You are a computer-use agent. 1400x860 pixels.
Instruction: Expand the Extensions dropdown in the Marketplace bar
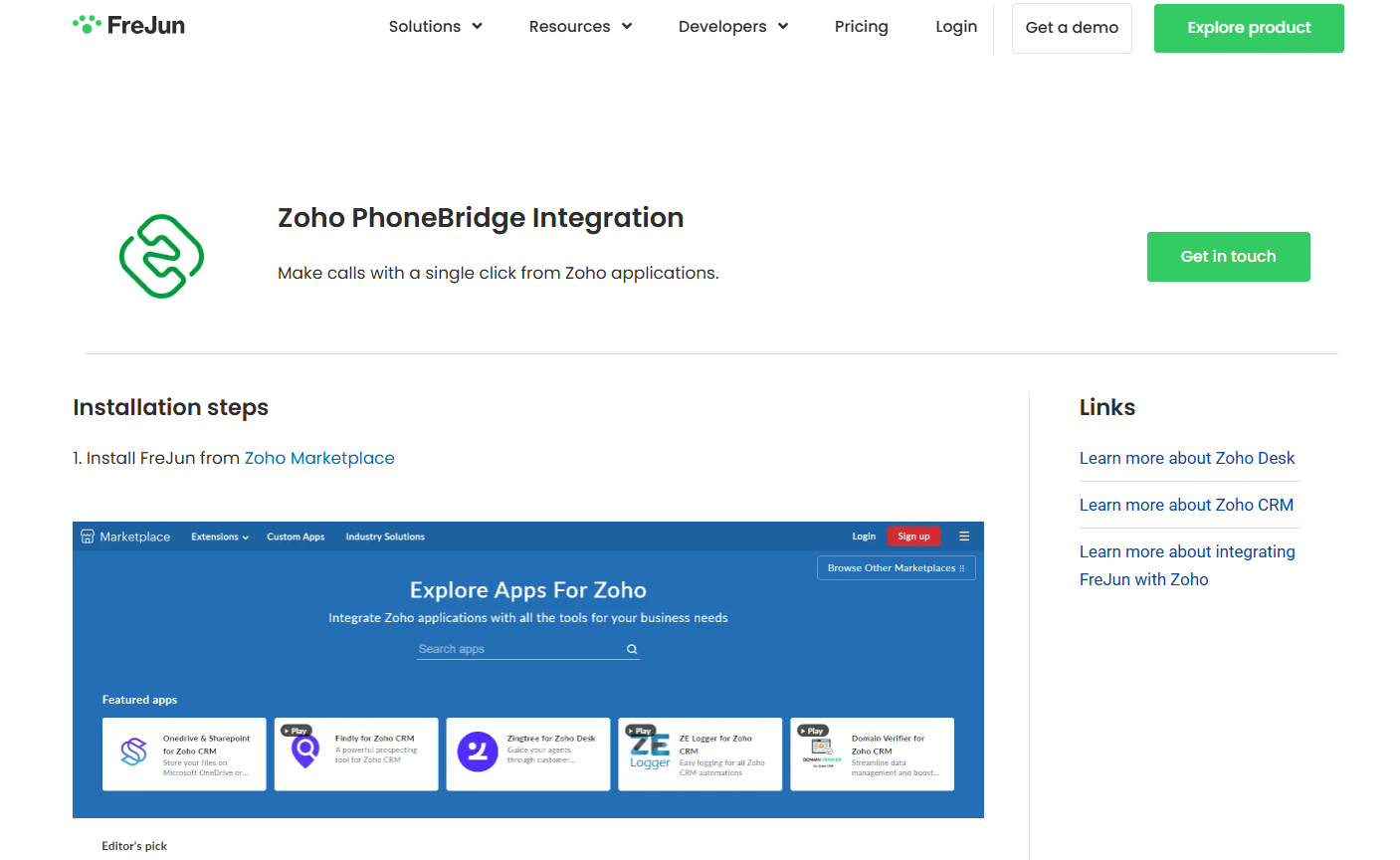point(219,537)
